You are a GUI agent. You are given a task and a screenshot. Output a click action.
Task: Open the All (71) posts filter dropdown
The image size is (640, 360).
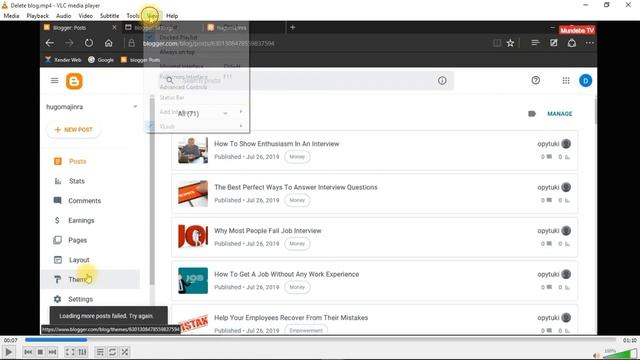pyautogui.click(x=202, y=113)
